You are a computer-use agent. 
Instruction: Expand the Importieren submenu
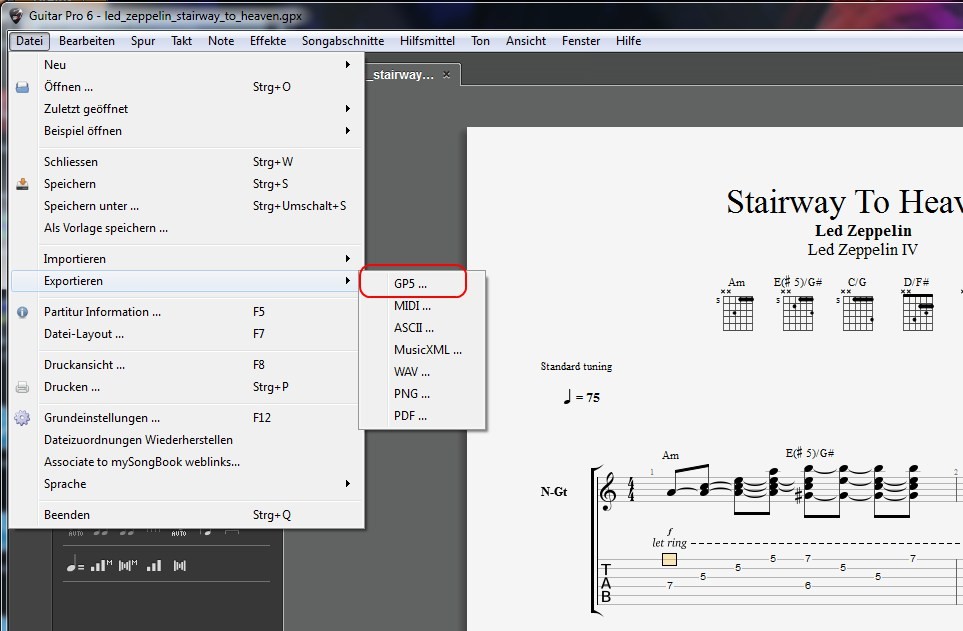(184, 259)
